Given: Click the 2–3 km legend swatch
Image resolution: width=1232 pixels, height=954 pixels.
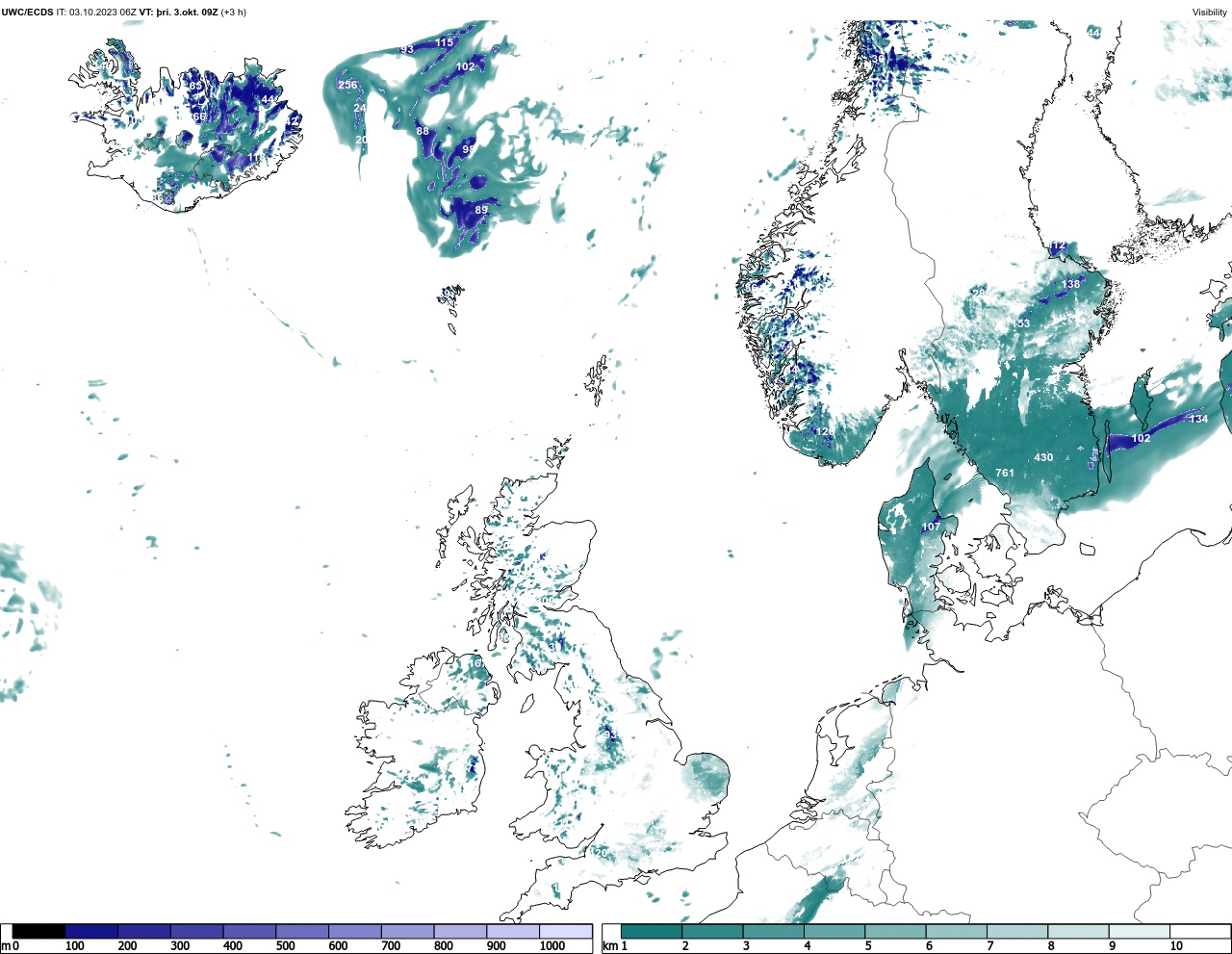Looking at the screenshot, I should point(713,931).
